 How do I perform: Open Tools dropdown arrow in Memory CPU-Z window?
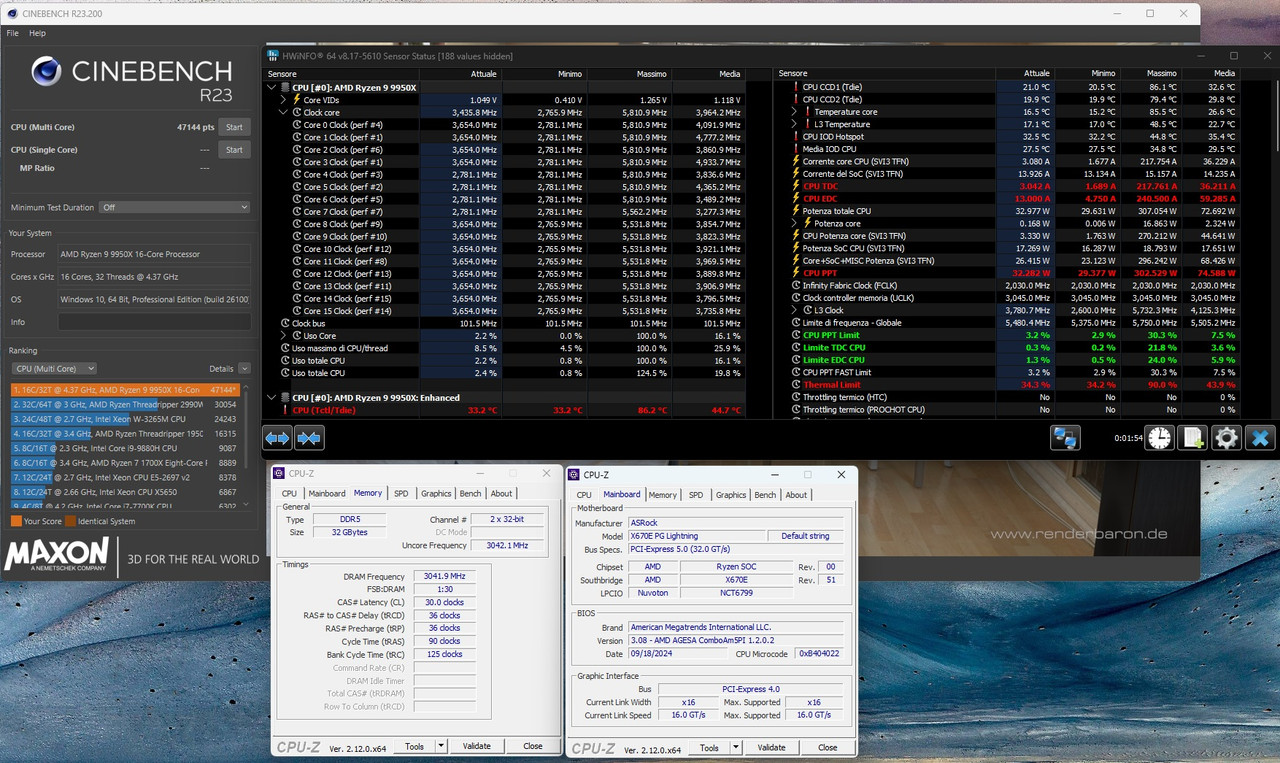[x=440, y=746]
